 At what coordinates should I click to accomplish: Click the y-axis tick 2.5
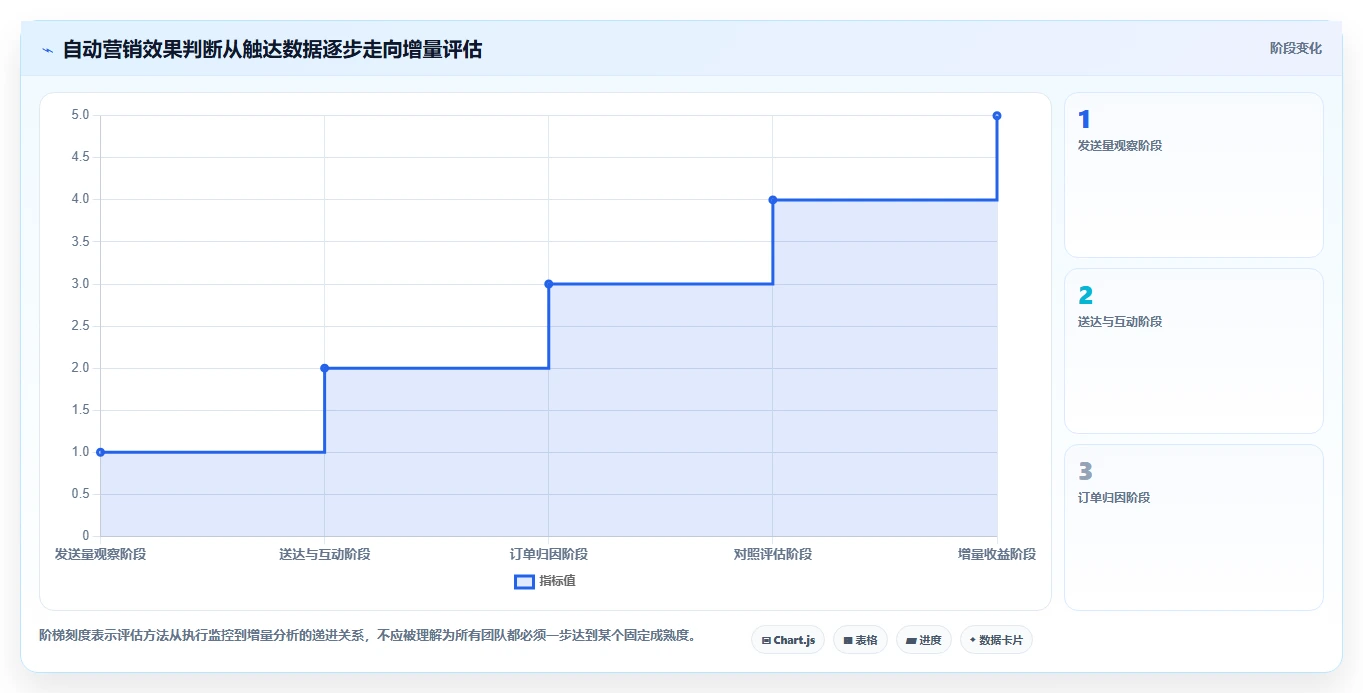80,326
